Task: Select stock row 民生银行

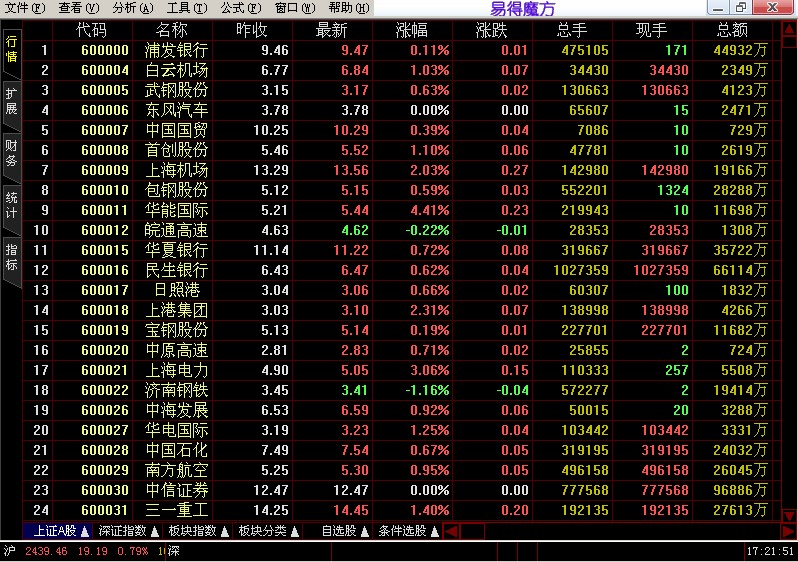Action: 401,270
